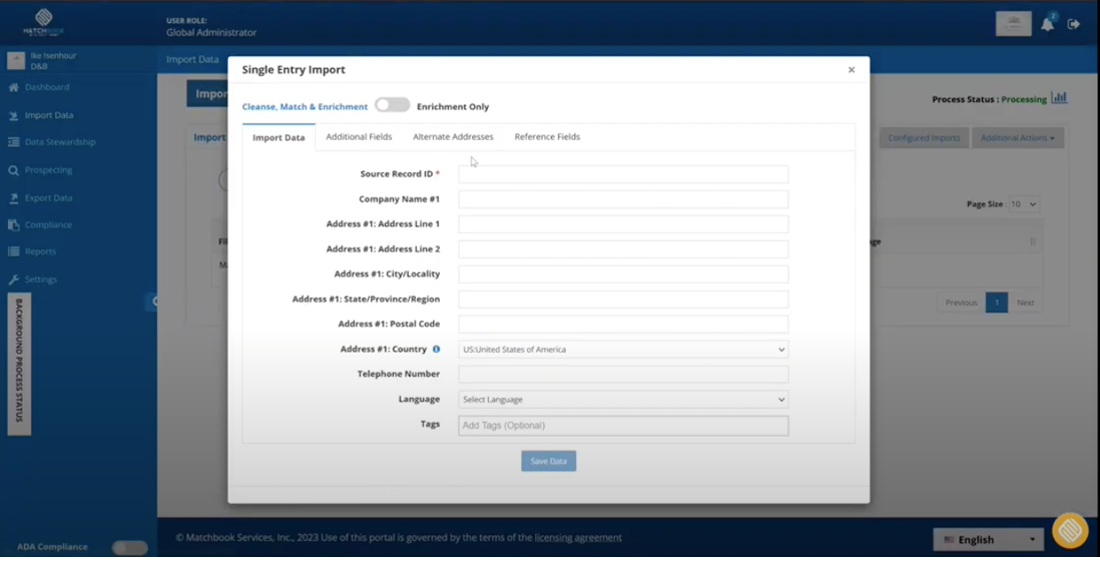Click the Compliance sidebar icon
This screenshot has width=1100, height=562.
pos(13,225)
